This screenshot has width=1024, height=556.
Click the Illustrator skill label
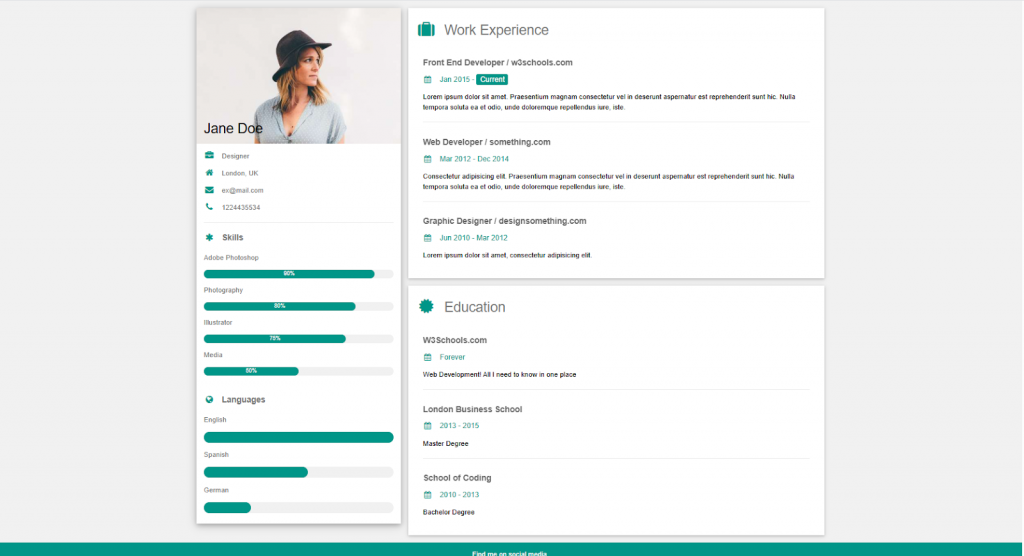coord(218,323)
